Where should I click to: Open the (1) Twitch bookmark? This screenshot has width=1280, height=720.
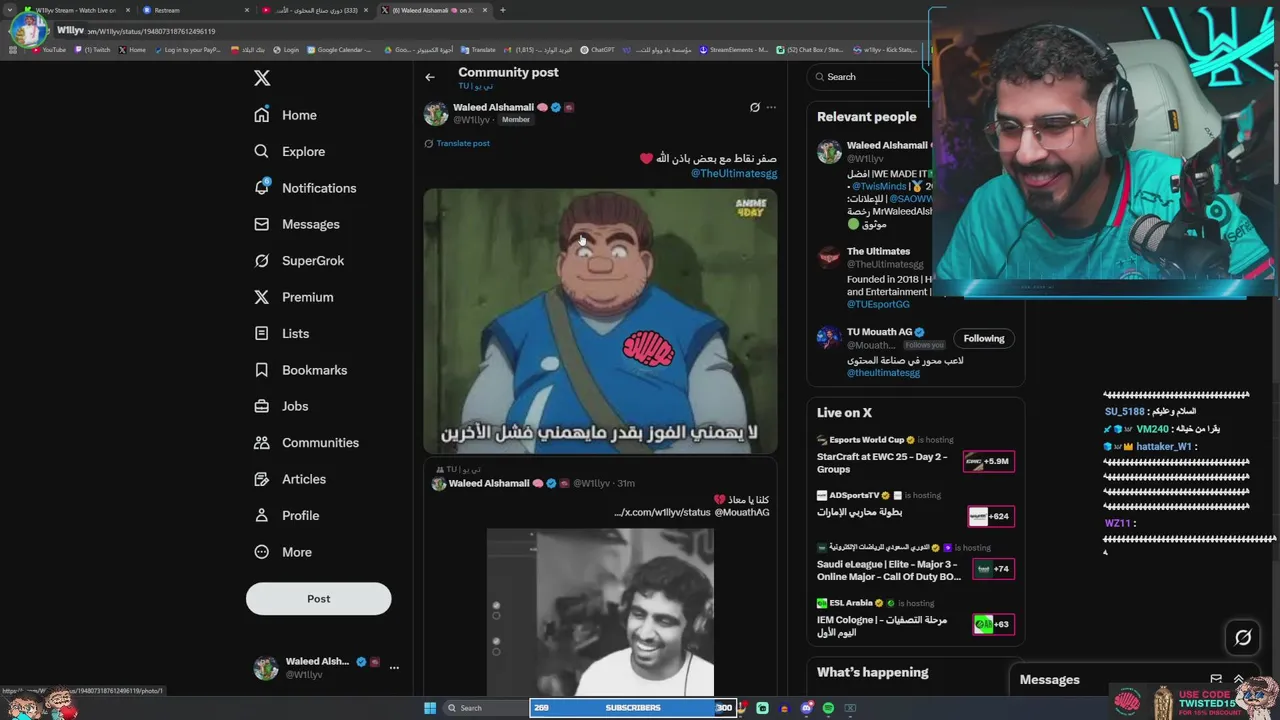pyautogui.click(x=93, y=50)
